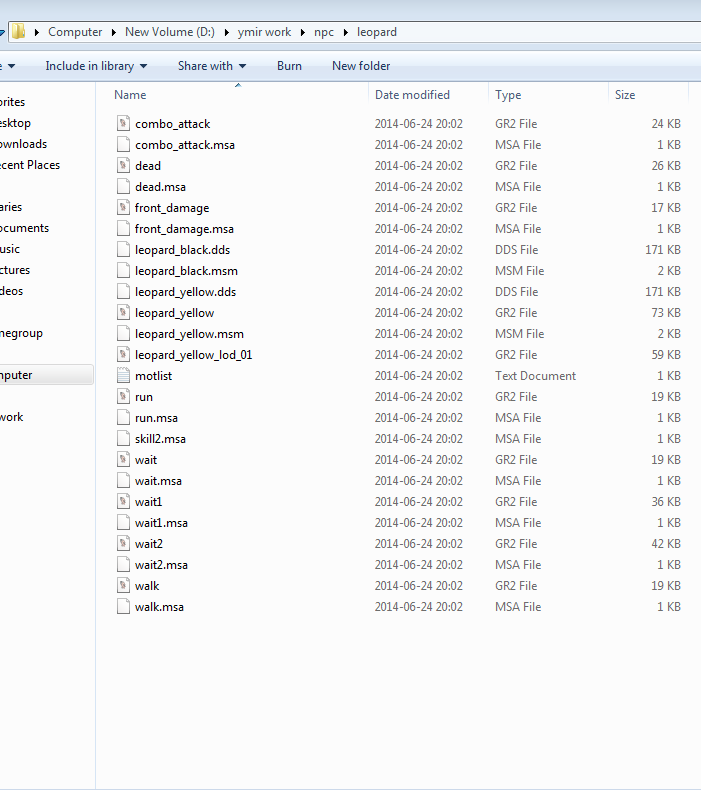Sort by the Size column header
The image size is (701, 790).
tap(625, 95)
